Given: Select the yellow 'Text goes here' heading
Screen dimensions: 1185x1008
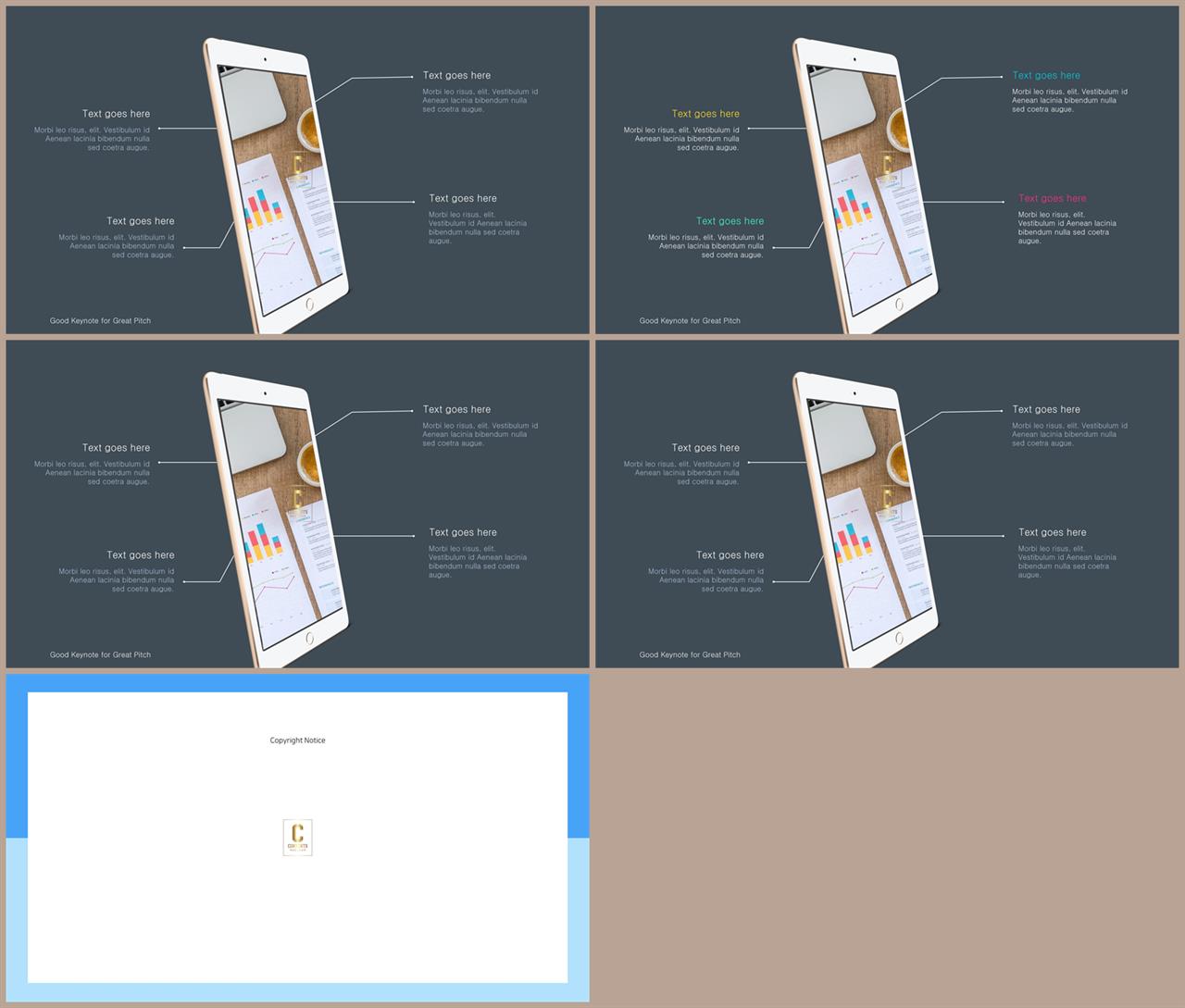Looking at the screenshot, I should [x=705, y=114].
